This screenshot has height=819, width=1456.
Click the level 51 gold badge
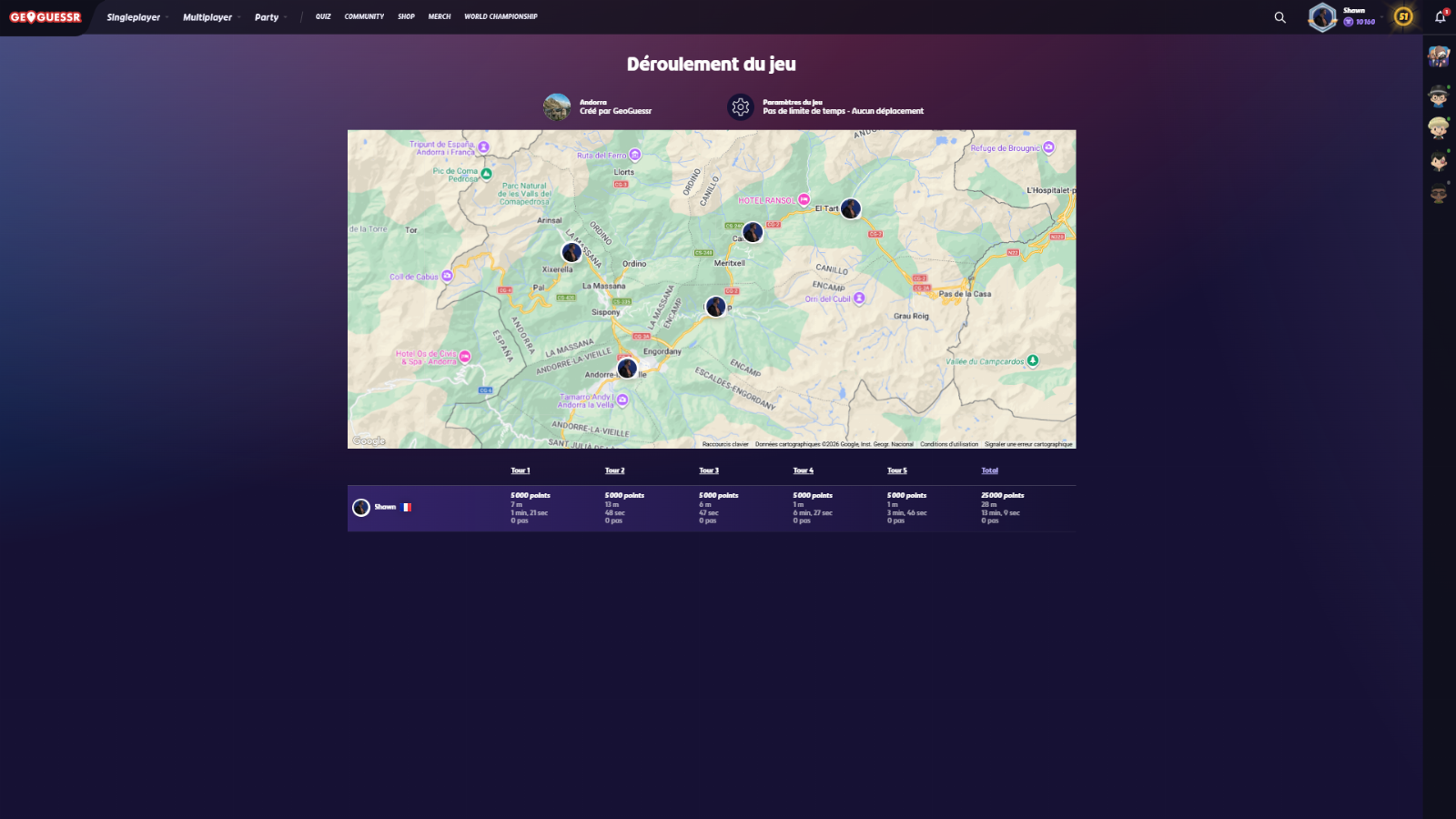(1403, 17)
